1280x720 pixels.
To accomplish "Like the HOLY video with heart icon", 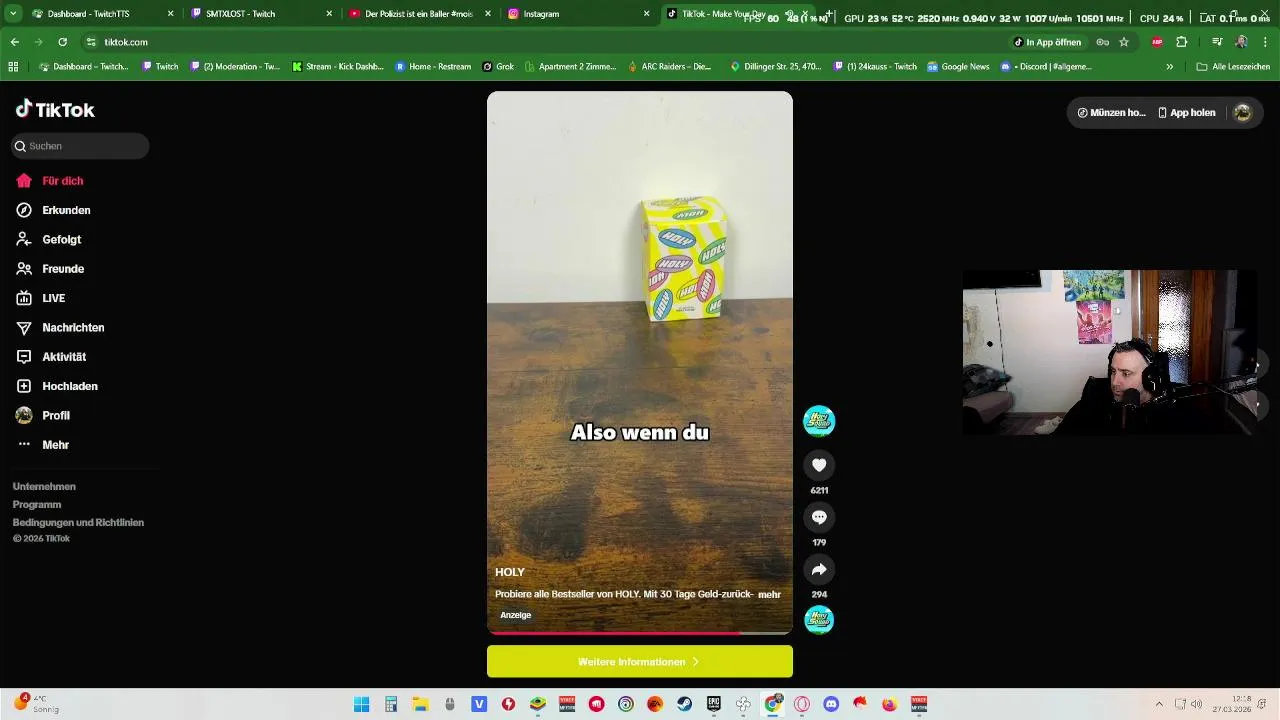I will tap(819, 465).
